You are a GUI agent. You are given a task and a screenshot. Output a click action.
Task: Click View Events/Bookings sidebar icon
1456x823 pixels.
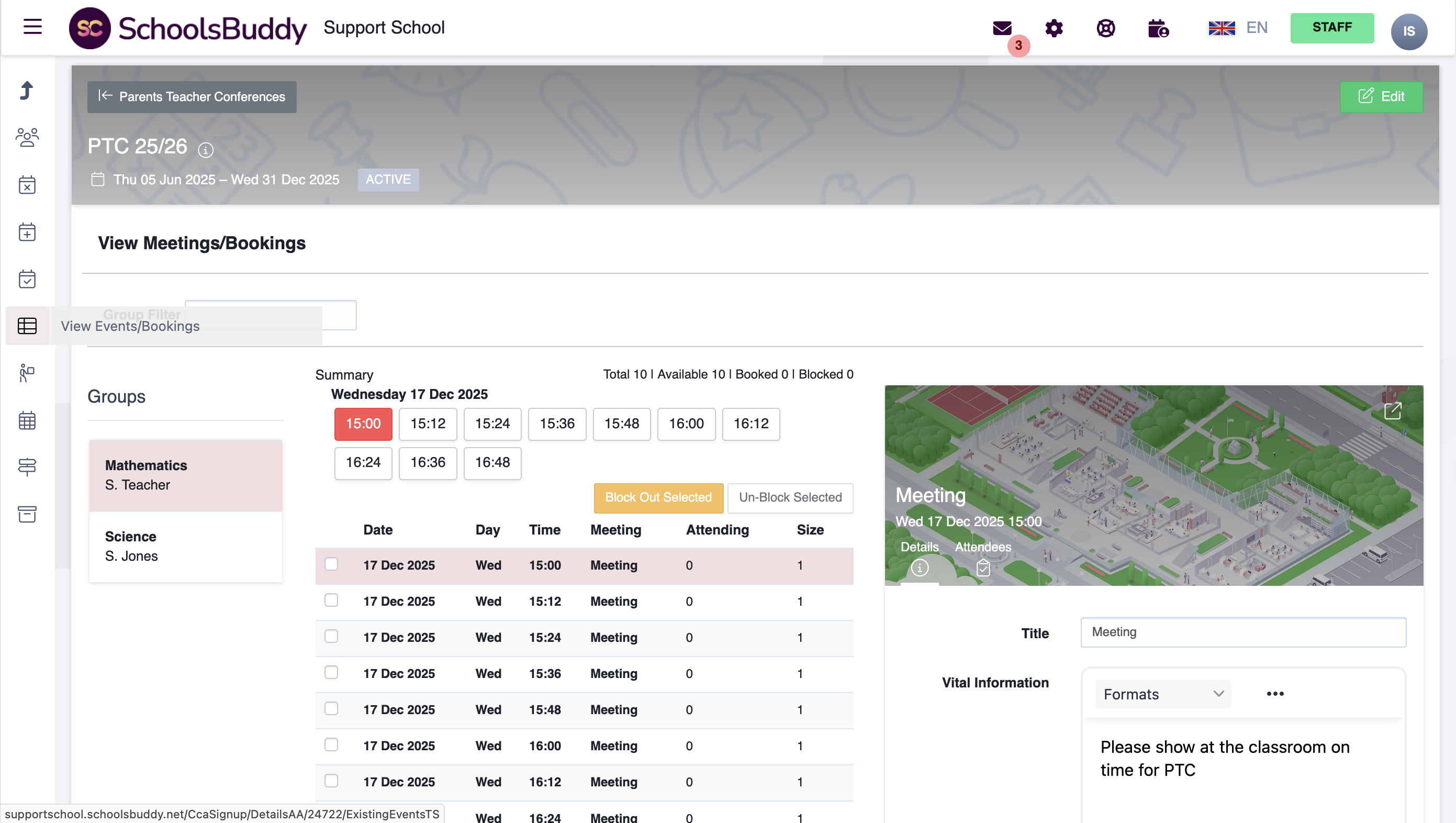tap(27, 326)
